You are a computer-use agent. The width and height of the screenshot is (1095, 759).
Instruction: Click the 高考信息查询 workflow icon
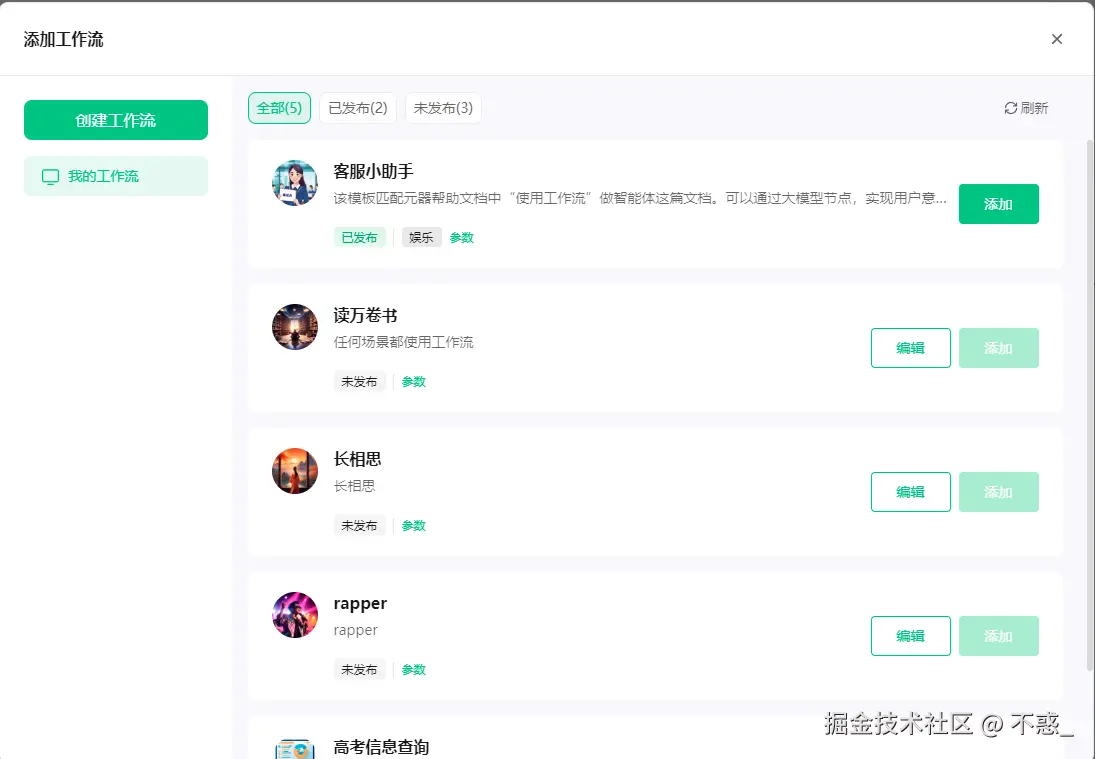click(294, 747)
